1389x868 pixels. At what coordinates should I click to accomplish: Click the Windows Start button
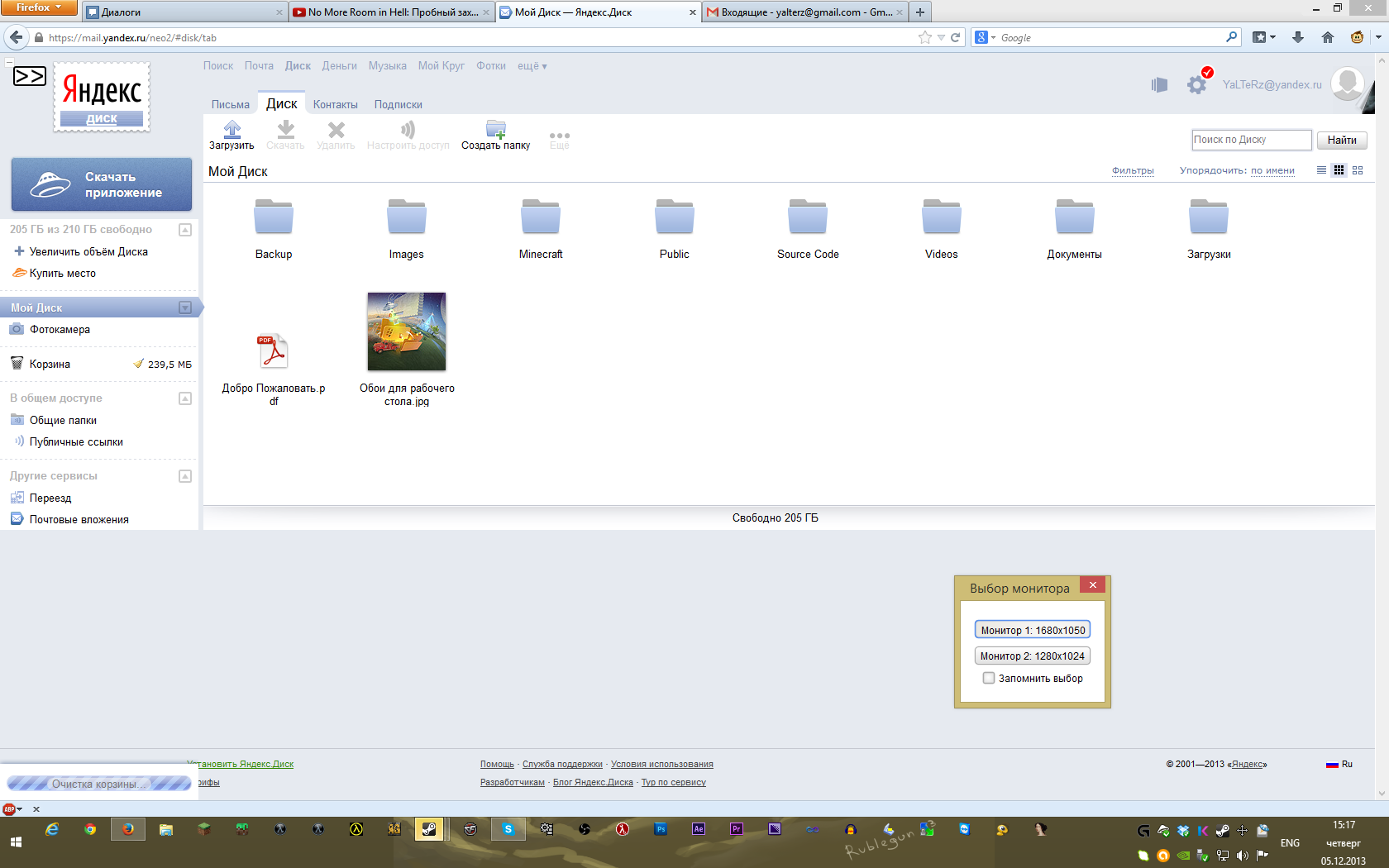16,842
